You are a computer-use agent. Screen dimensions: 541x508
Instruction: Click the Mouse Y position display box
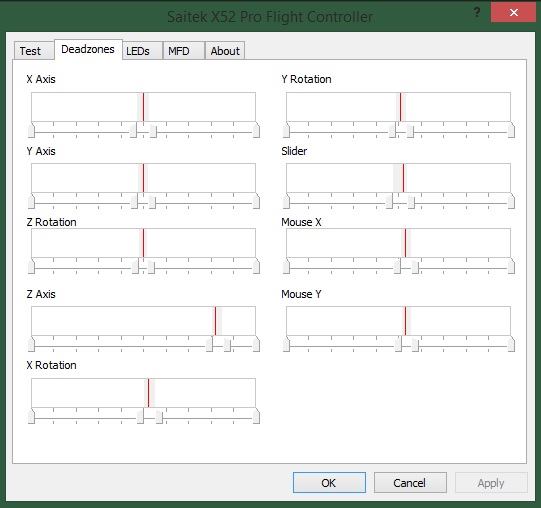tap(399, 321)
